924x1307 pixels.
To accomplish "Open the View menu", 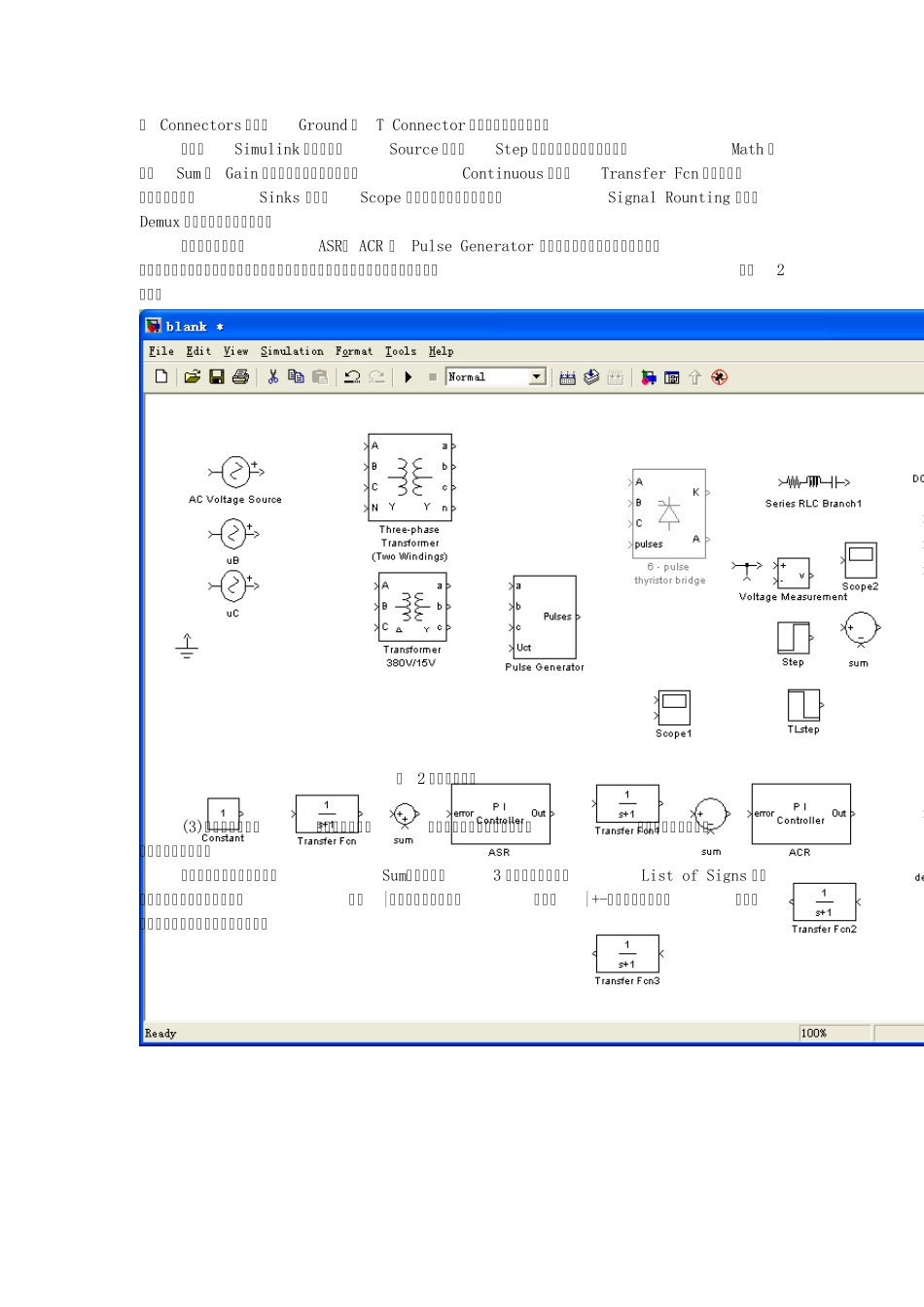I will click(x=235, y=351).
